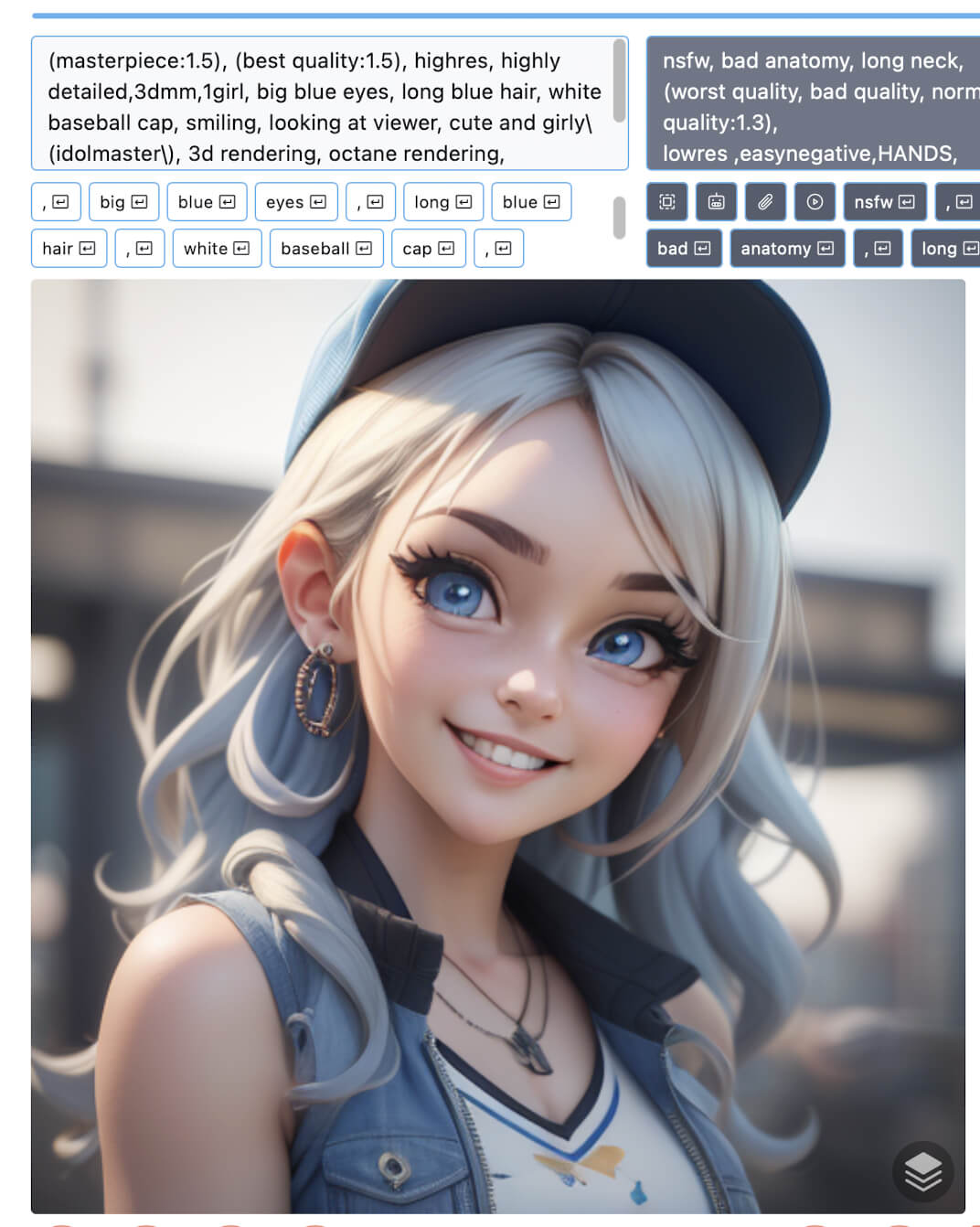The height and width of the screenshot is (1227, 980).
Task: Click the tag chip list scrollbar
Action: (619, 218)
